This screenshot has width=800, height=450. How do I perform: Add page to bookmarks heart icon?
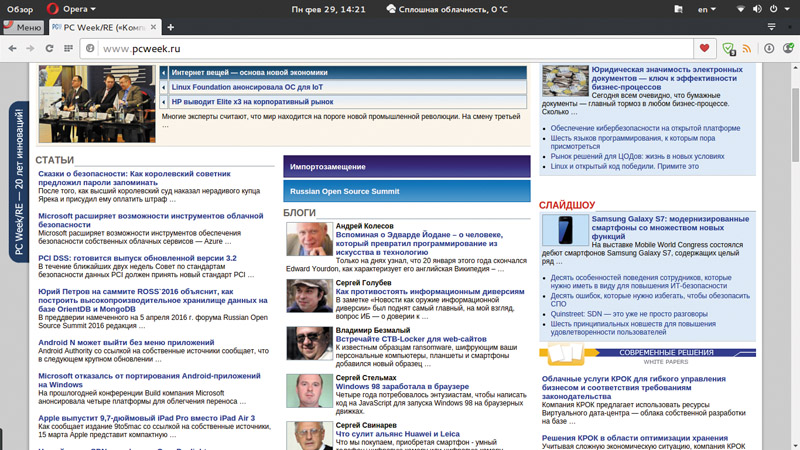705,48
